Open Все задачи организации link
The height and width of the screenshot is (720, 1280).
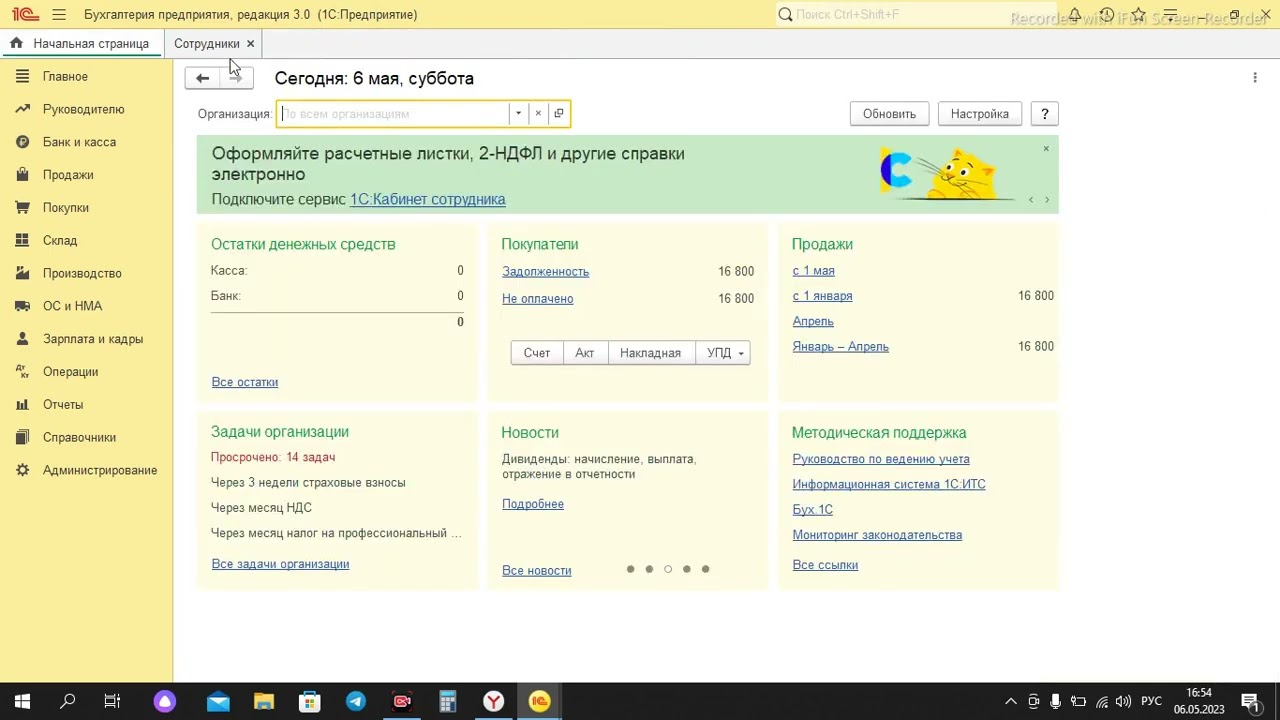pyautogui.click(x=280, y=564)
